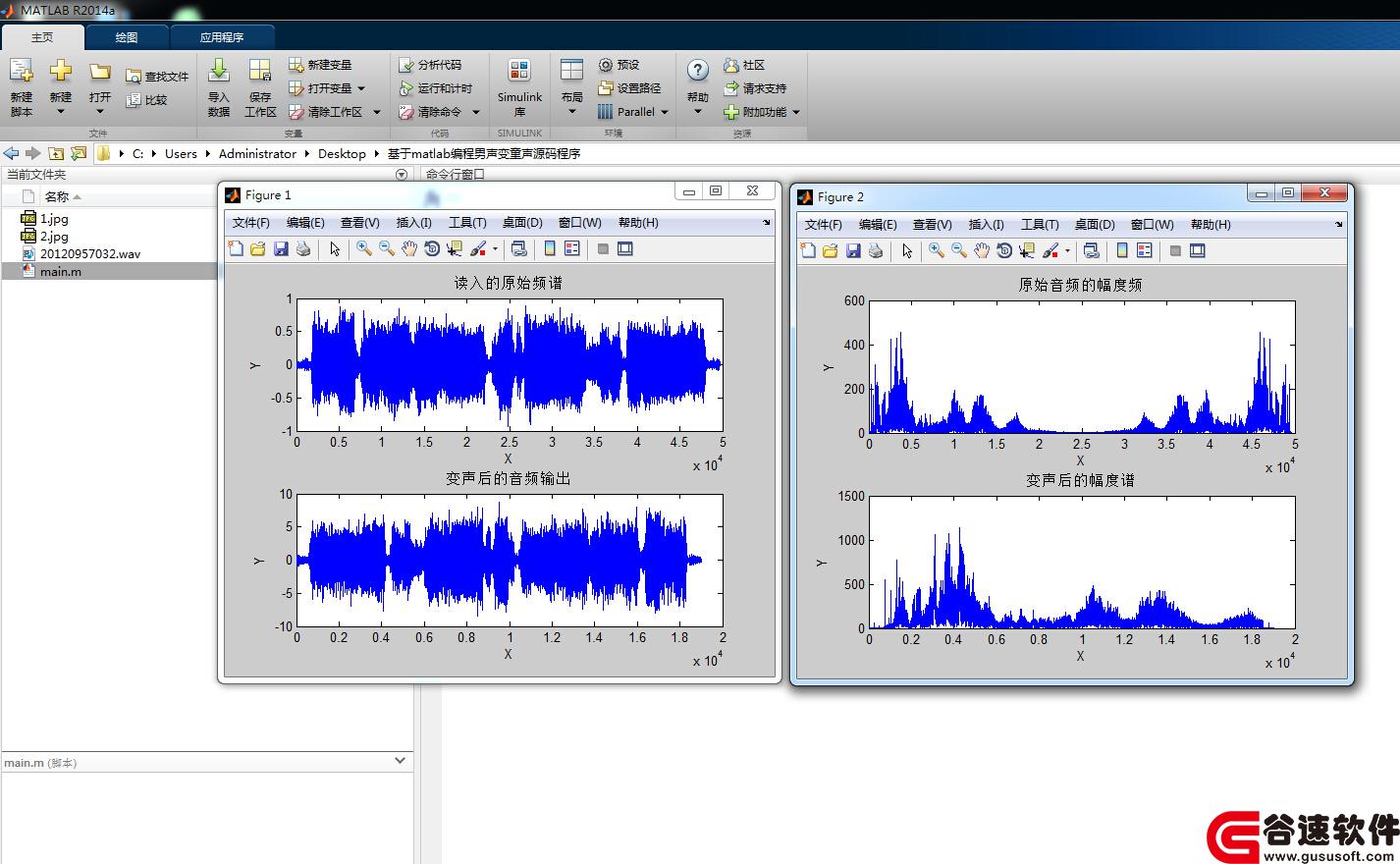Expand the Open Variable (打开变量) dropdown
1400x864 pixels.
361,88
